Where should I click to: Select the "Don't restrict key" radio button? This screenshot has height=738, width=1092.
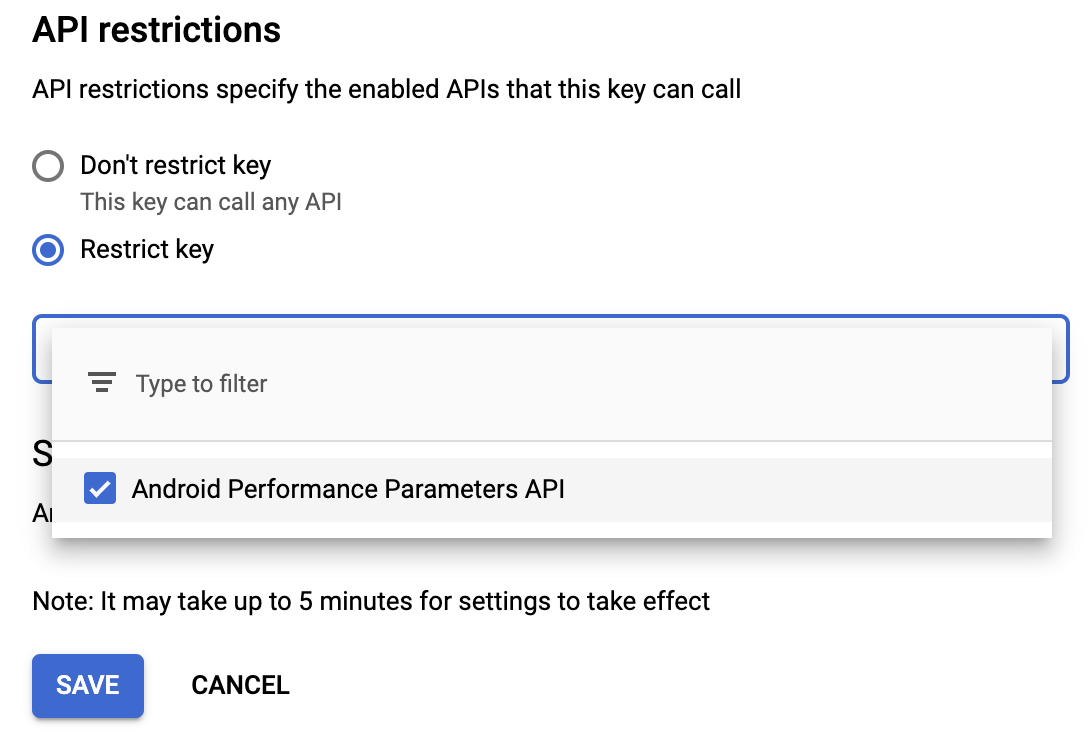click(48, 165)
